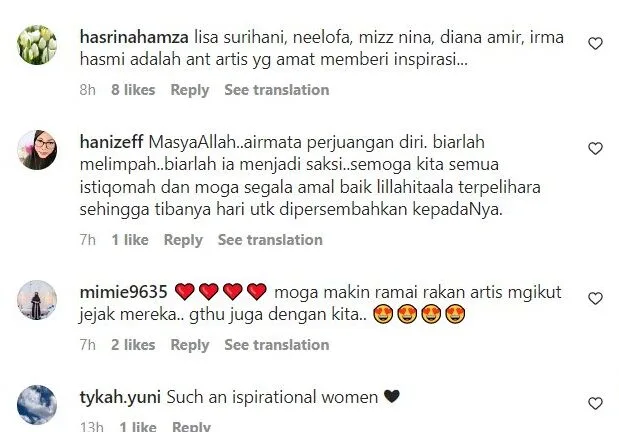Open mimie9635's profile avatar

click(x=37, y=300)
